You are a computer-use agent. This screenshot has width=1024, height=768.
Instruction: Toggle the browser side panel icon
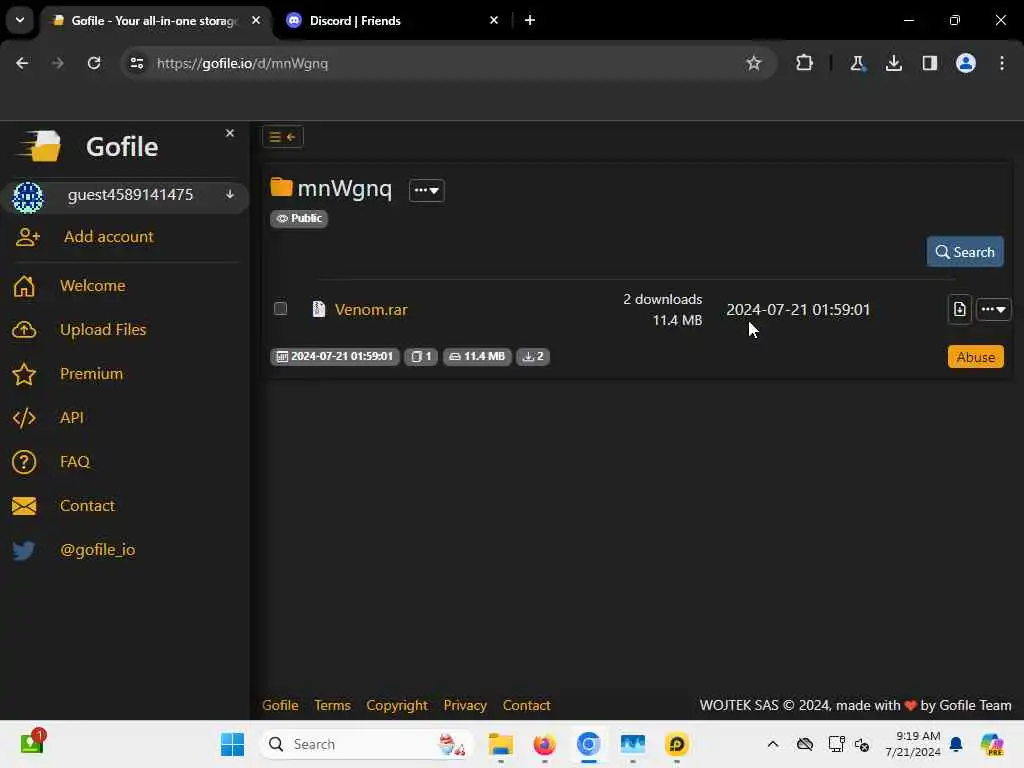click(929, 63)
